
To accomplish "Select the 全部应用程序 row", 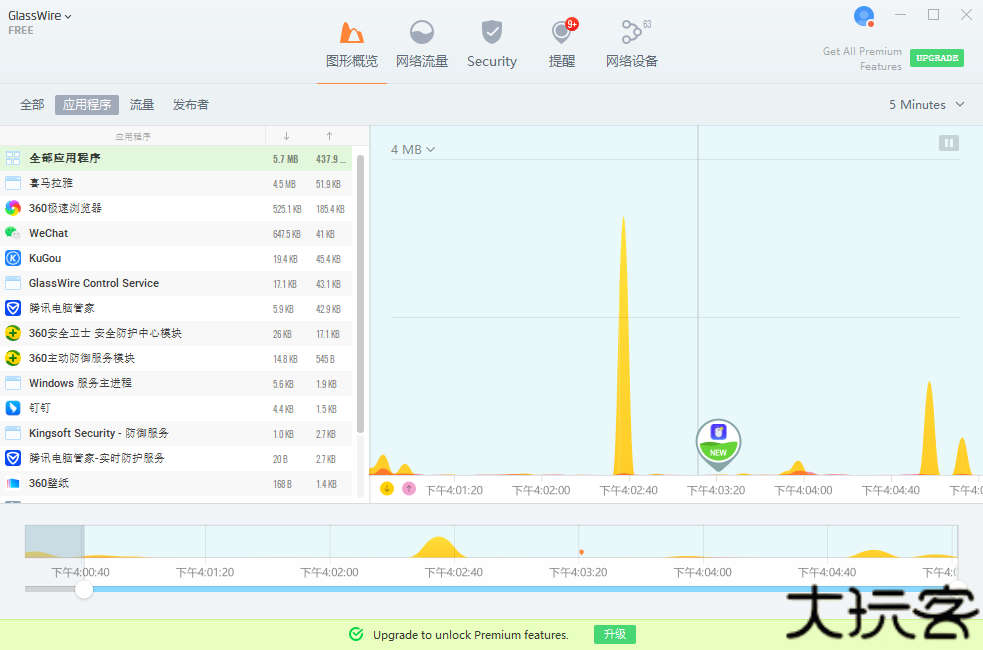I will click(176, 159).
